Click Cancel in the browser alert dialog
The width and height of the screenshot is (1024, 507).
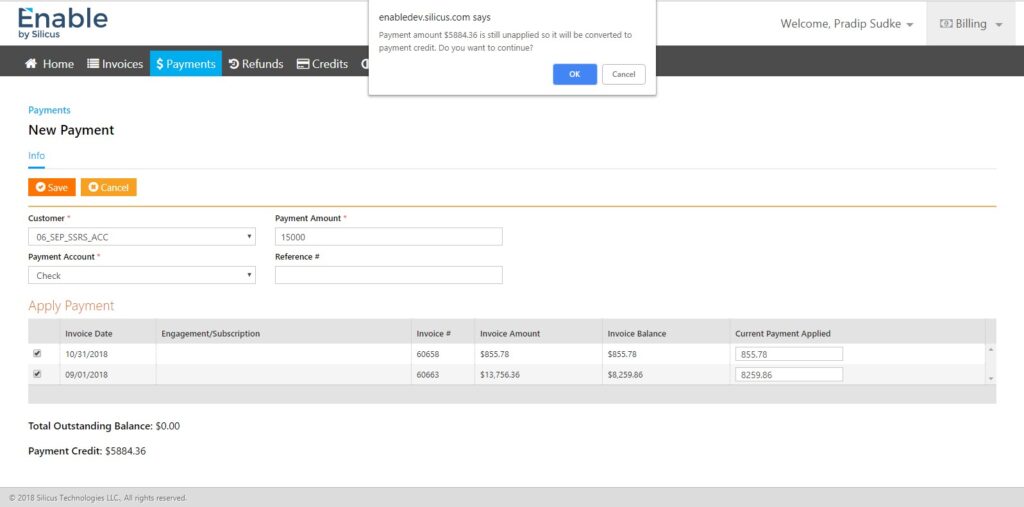pos(624,74)
